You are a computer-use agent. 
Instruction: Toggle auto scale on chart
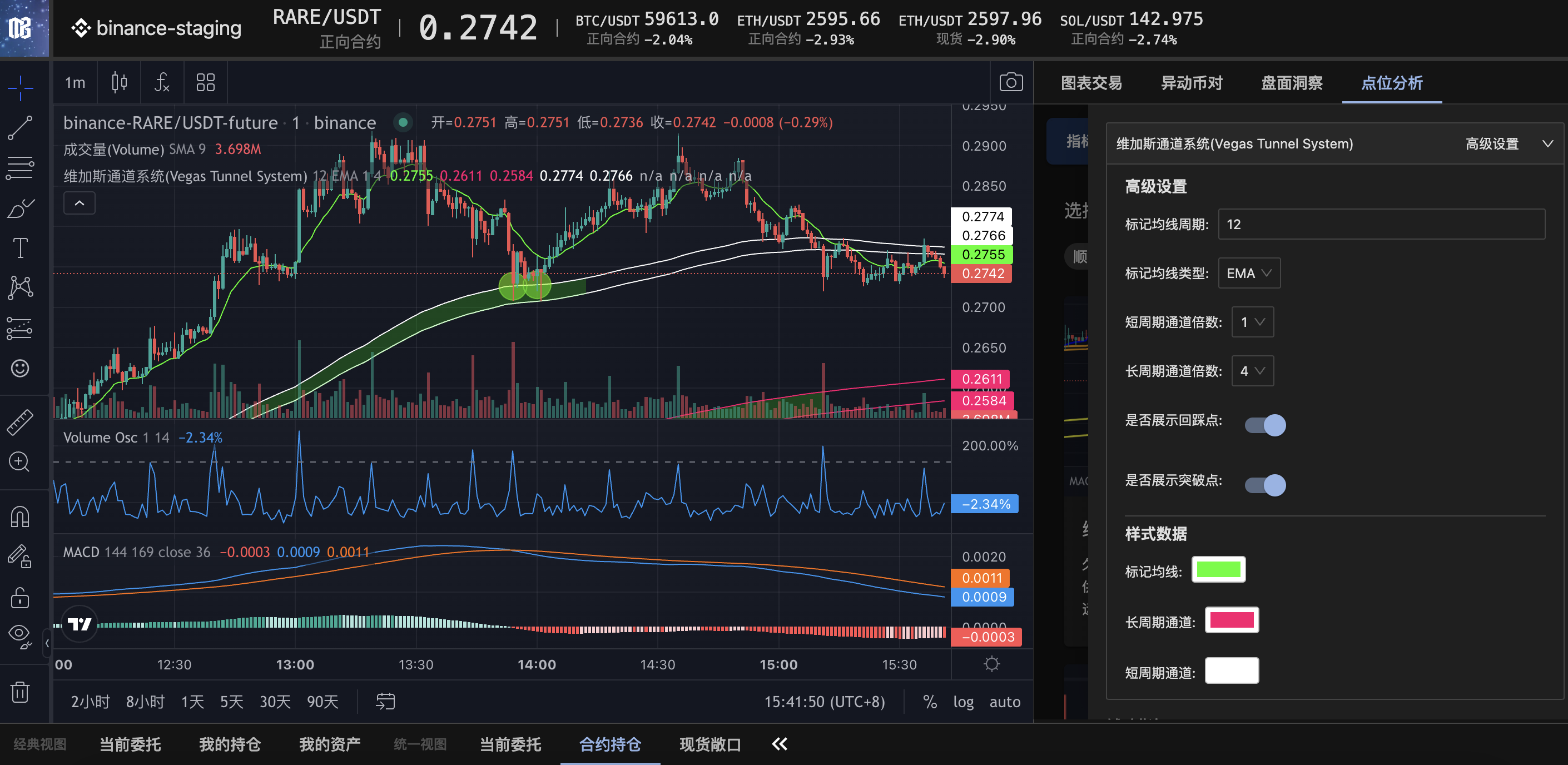pyautogui.click(x=1004, y=702)
